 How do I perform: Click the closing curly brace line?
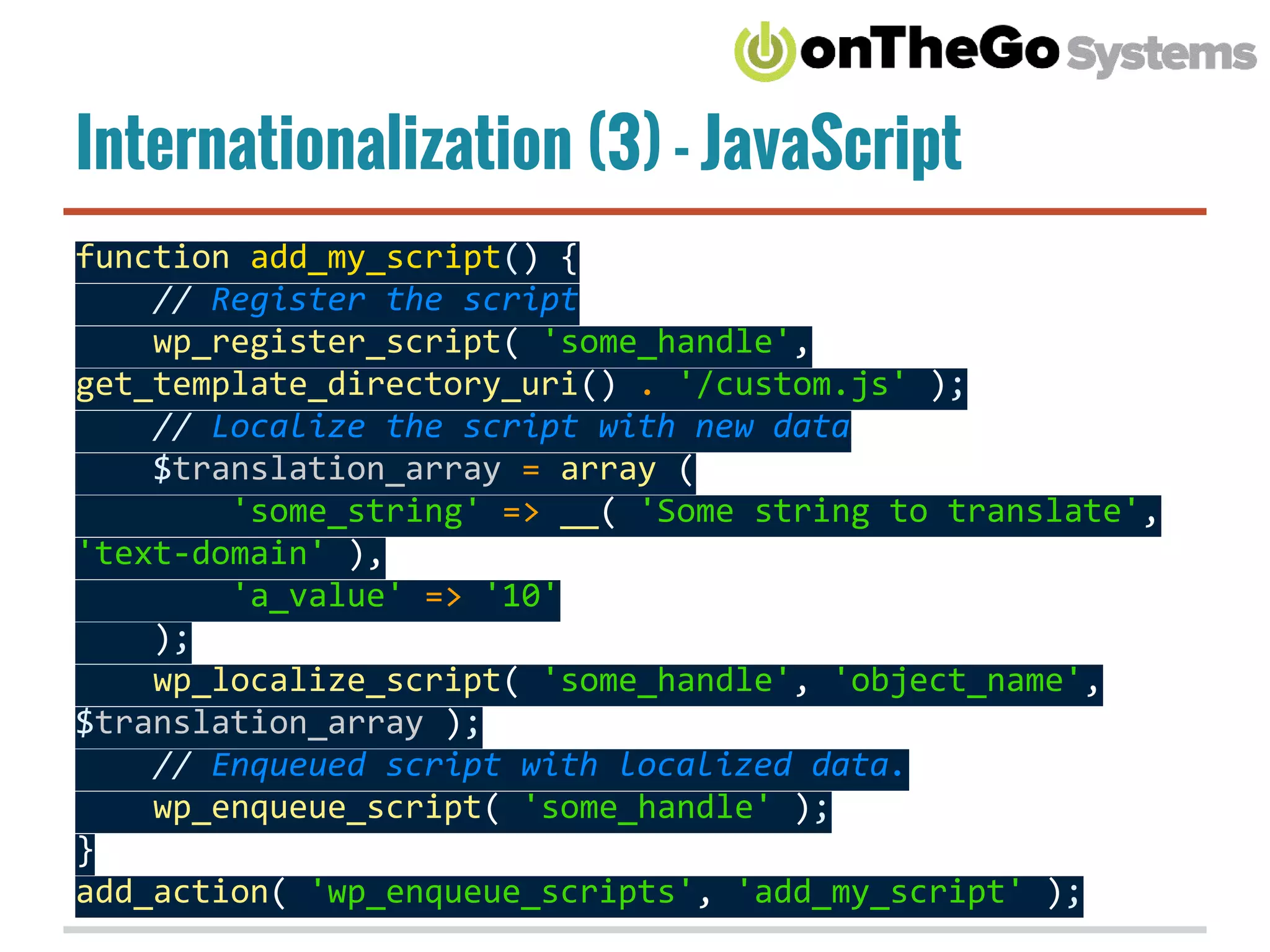click(x=85, y=854)
